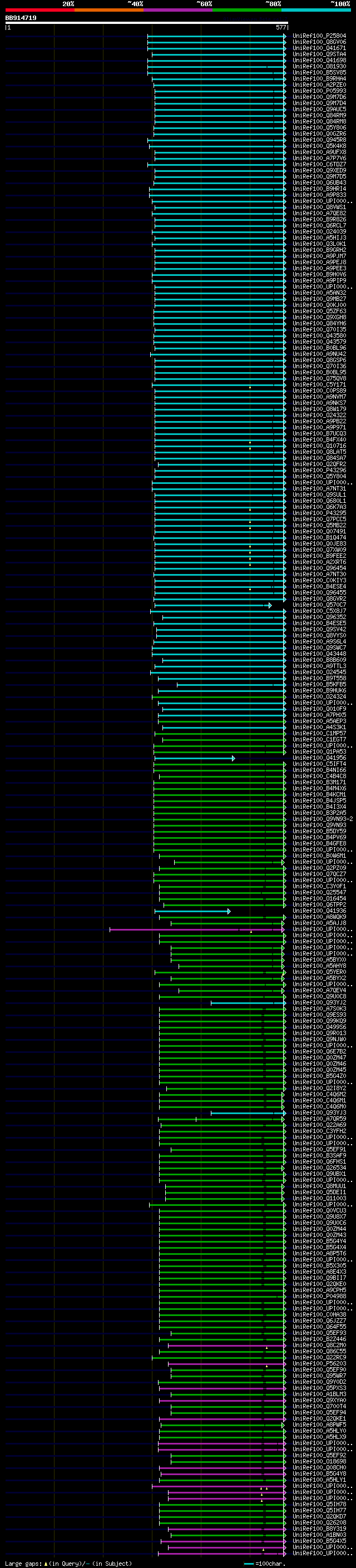The image size is (356, 1568).
Task: Open hit UniRef100_C5IFT4
Action: pyautogui.click(x=319, y=764)
